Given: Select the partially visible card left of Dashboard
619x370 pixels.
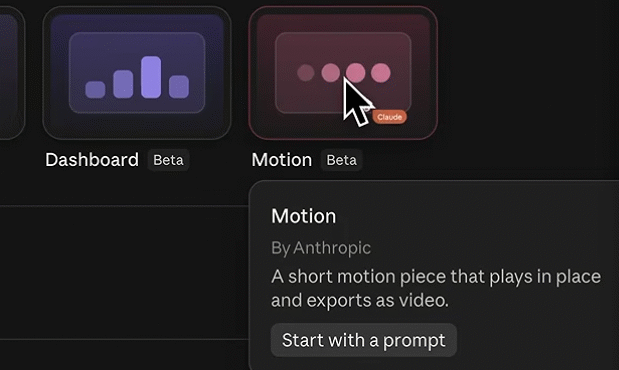Looking at the screenshot, I should (12, 73).
